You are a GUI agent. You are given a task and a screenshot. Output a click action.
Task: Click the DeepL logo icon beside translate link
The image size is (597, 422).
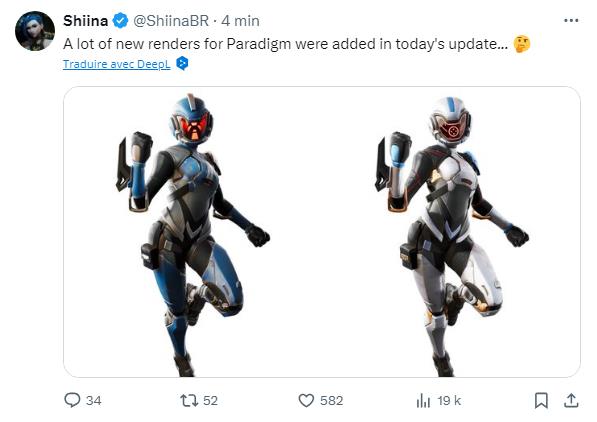tap(182, 63)
